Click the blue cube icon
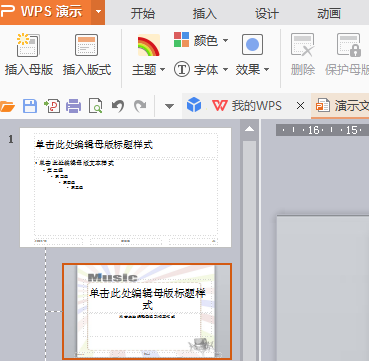The width and height of the screenshot is (369, 361). (194, 106)
